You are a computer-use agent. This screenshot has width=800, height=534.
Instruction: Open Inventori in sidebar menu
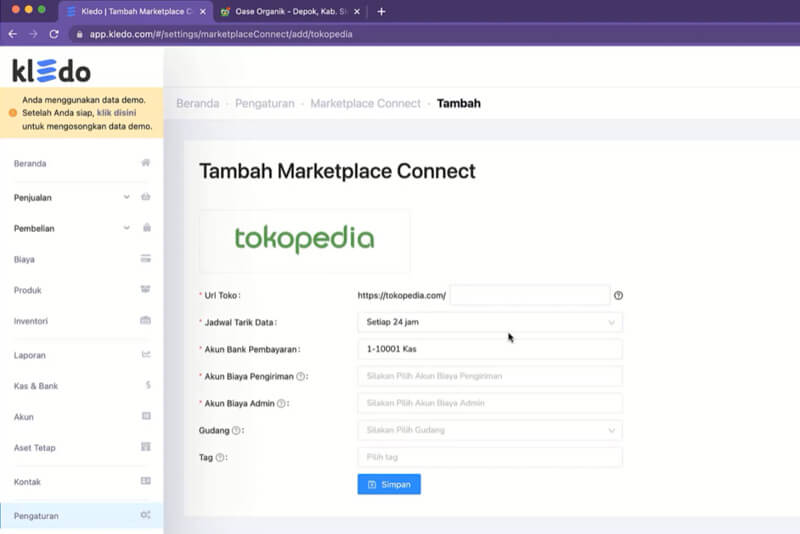click(x=82, y=321)
